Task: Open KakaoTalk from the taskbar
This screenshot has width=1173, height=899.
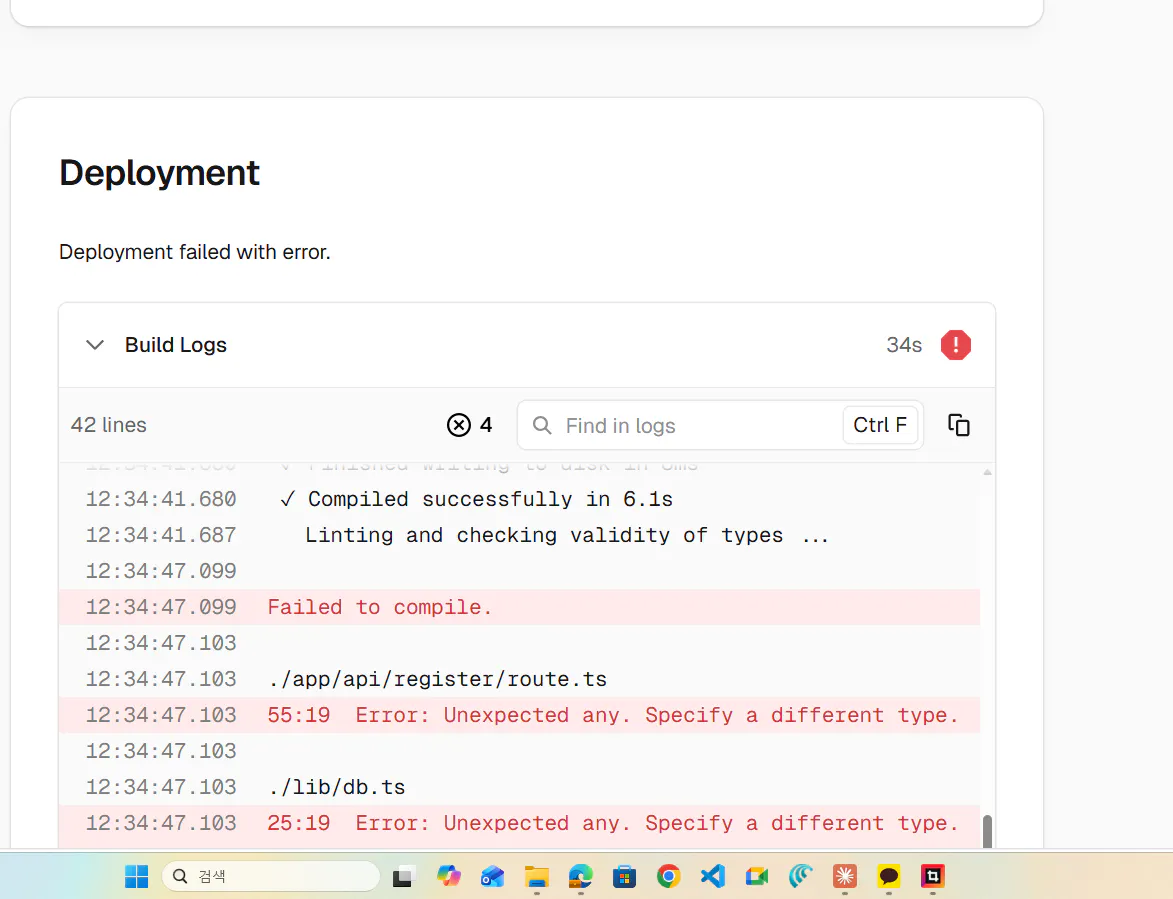Action: point(889,877)
